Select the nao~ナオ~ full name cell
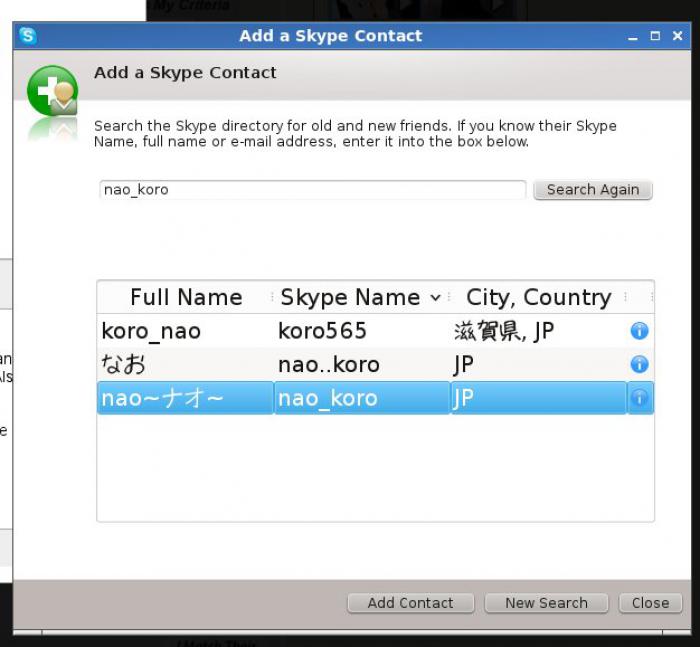Screen dimensions: 700x647 185,398
